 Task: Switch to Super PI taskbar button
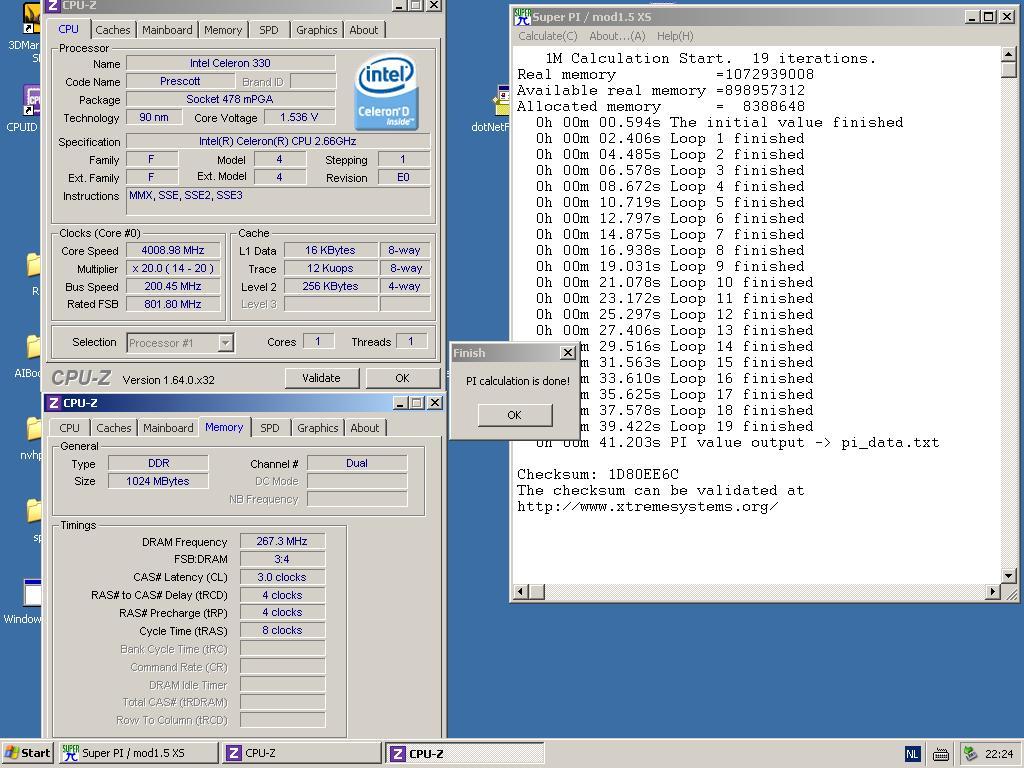[x=138, y=753]
